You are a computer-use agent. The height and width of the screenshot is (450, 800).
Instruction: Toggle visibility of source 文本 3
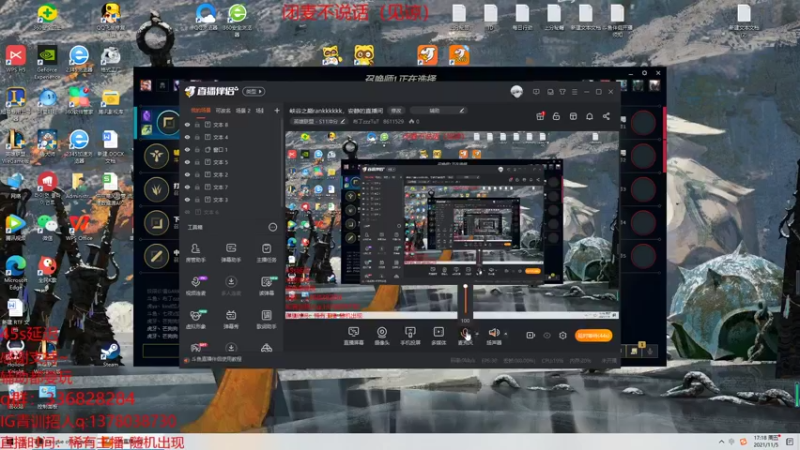187,199
